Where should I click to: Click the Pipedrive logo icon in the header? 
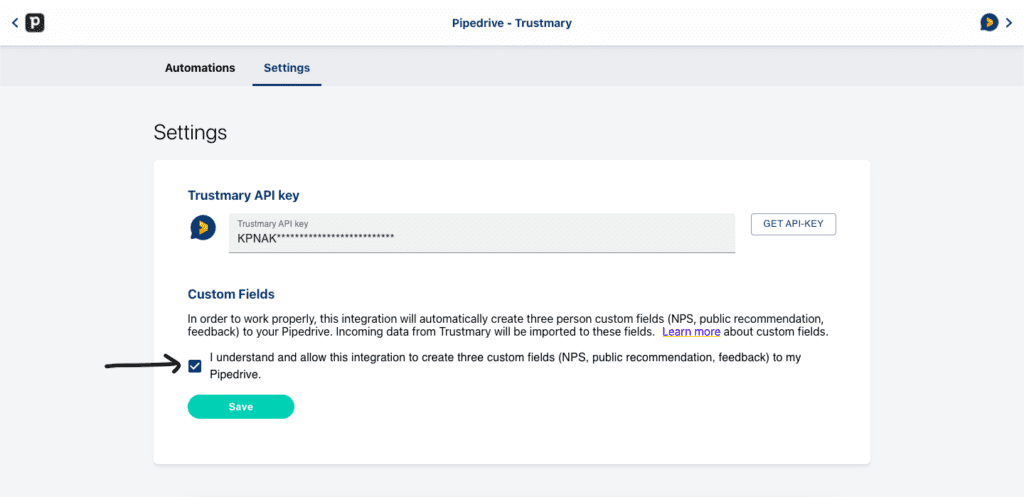(35, 23)
